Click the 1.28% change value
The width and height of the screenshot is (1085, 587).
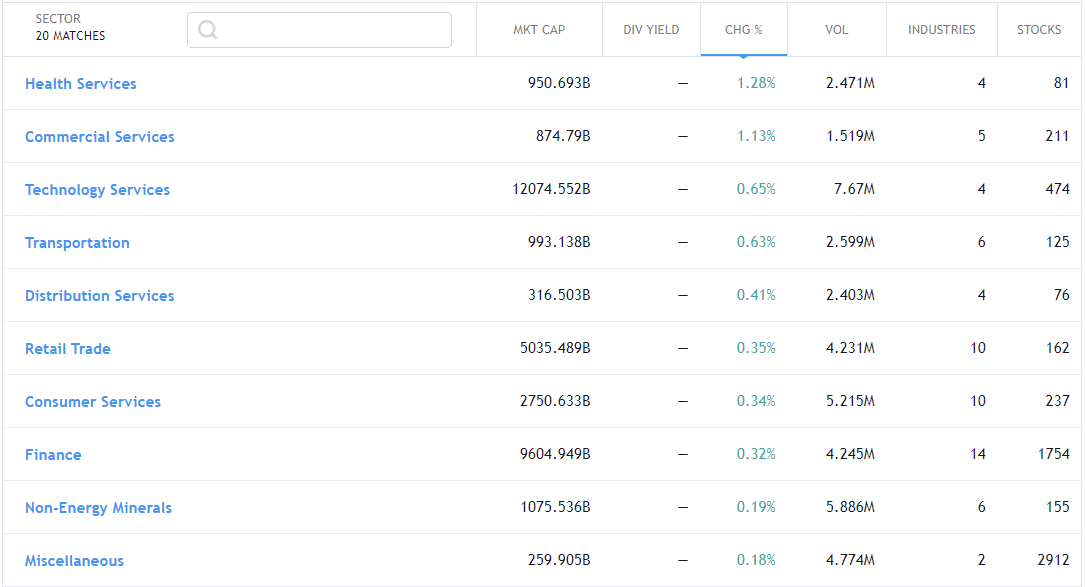click(x=756, y=83)
